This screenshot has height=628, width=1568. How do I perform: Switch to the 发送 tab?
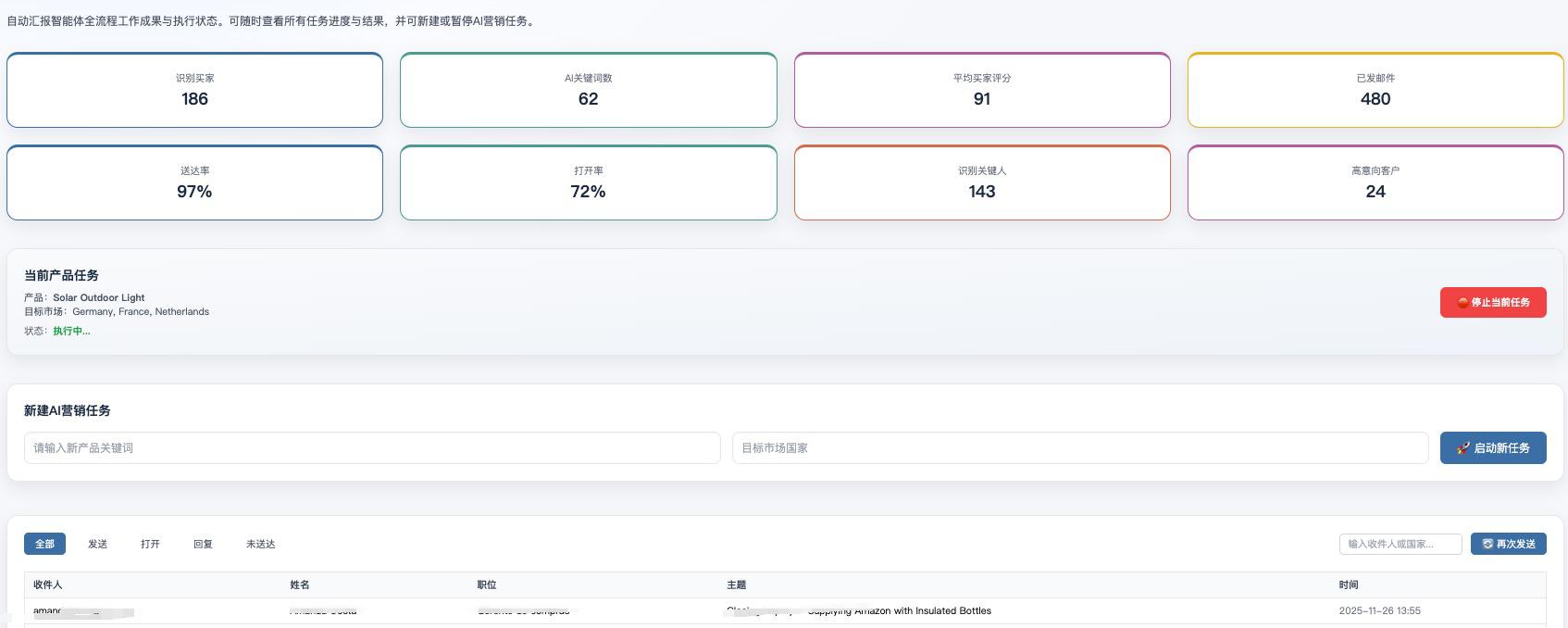[x=97, y=545]
